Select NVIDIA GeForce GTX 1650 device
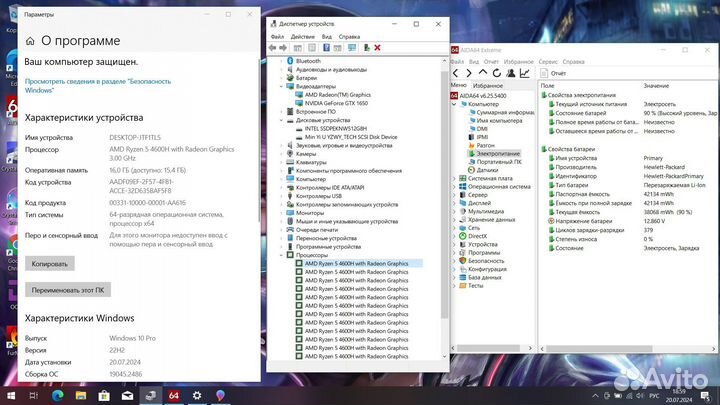The height and width of the screenshot is (405, 720). point(337,103)
